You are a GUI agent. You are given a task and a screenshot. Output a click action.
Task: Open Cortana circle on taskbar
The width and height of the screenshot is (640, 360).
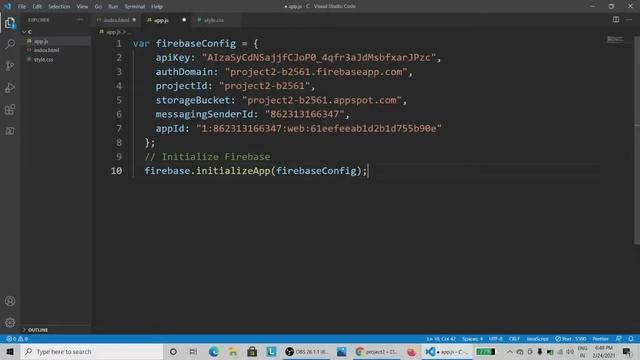point(173,351)
